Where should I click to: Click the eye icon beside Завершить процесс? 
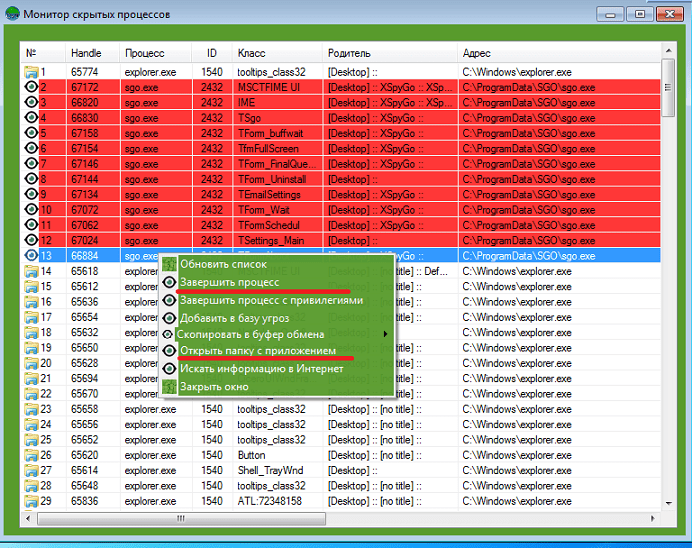169,282
